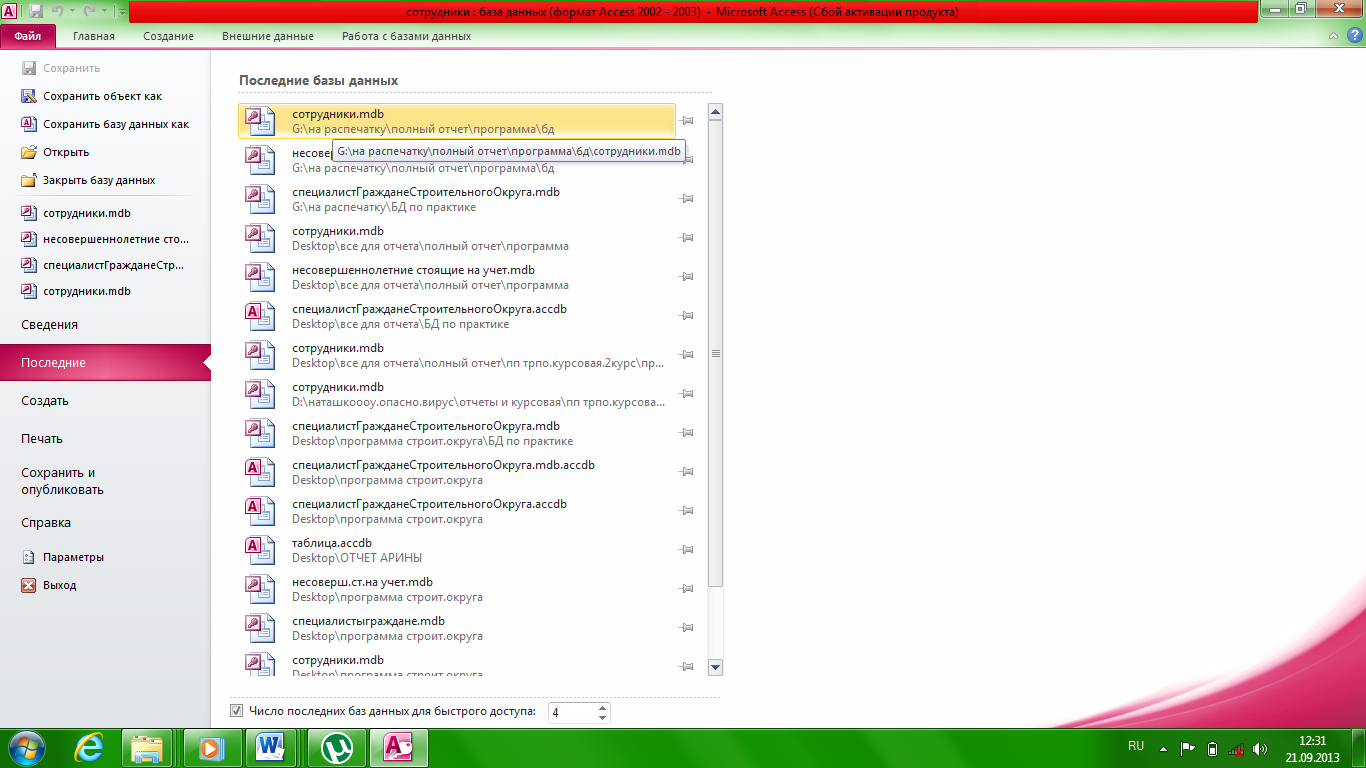
Task: Open сотрудники.mdb located on D:\наташкоооу
Action: click(457, 394)
